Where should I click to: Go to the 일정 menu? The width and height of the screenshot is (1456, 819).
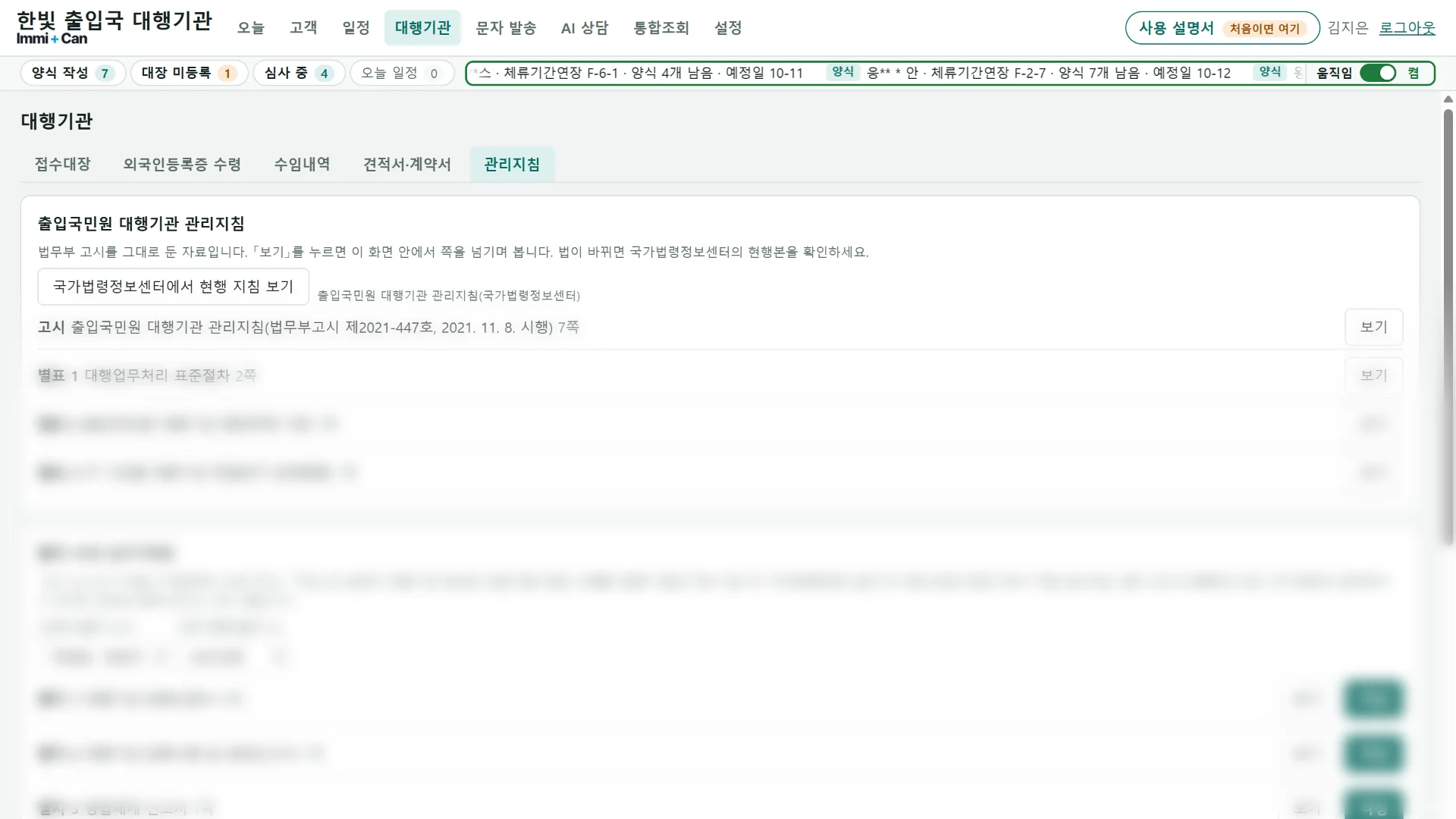pyautogui.click(x=356, y=28)
